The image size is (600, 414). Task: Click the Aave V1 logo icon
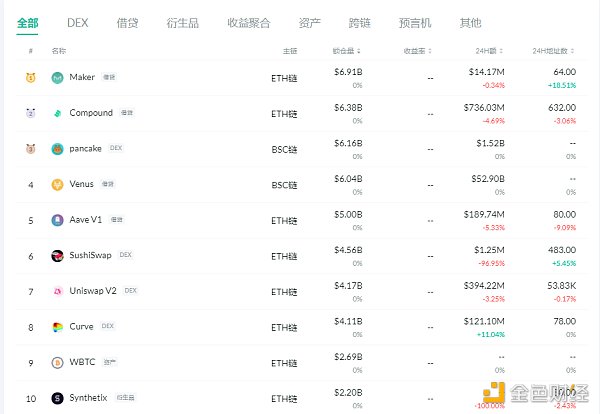coord(58,220)
